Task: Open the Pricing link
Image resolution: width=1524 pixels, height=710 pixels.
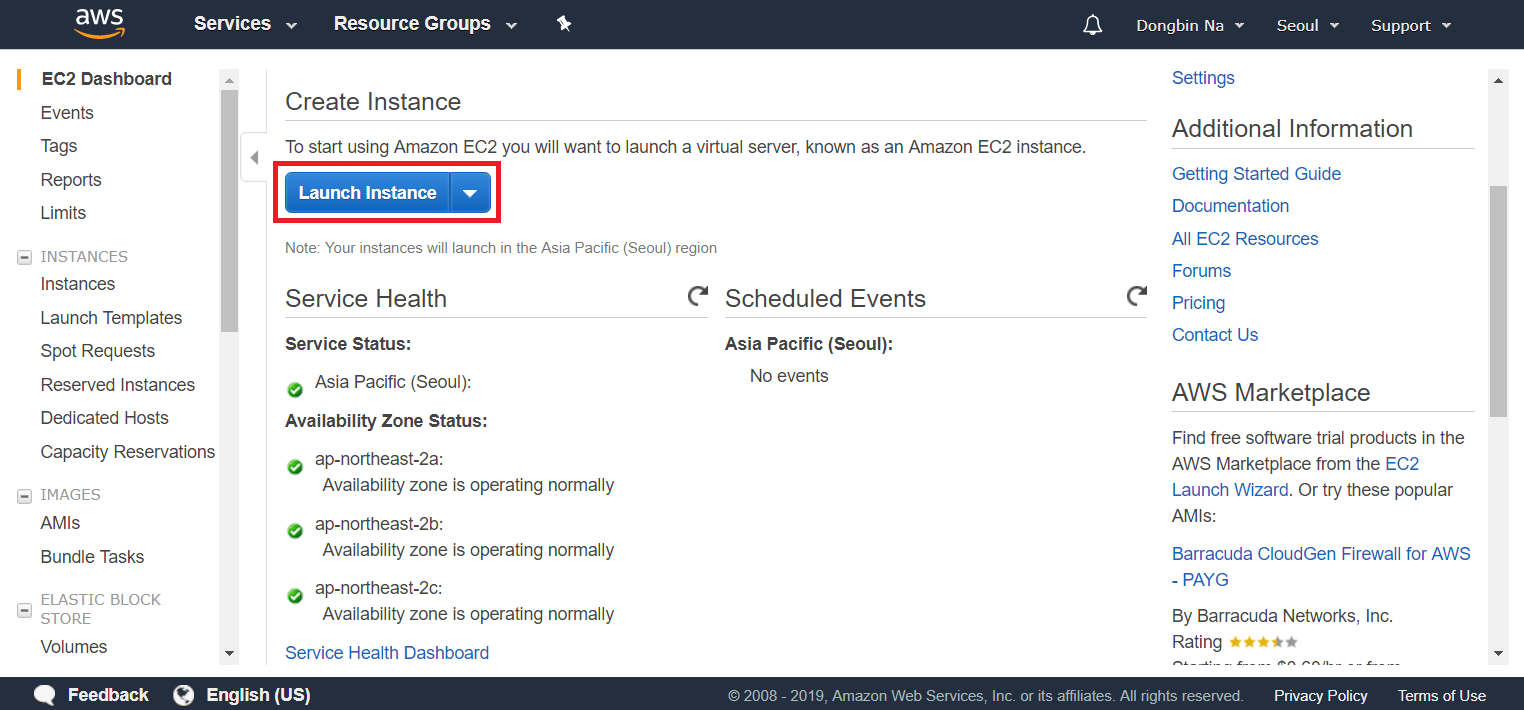Action: coord(1198,303)
